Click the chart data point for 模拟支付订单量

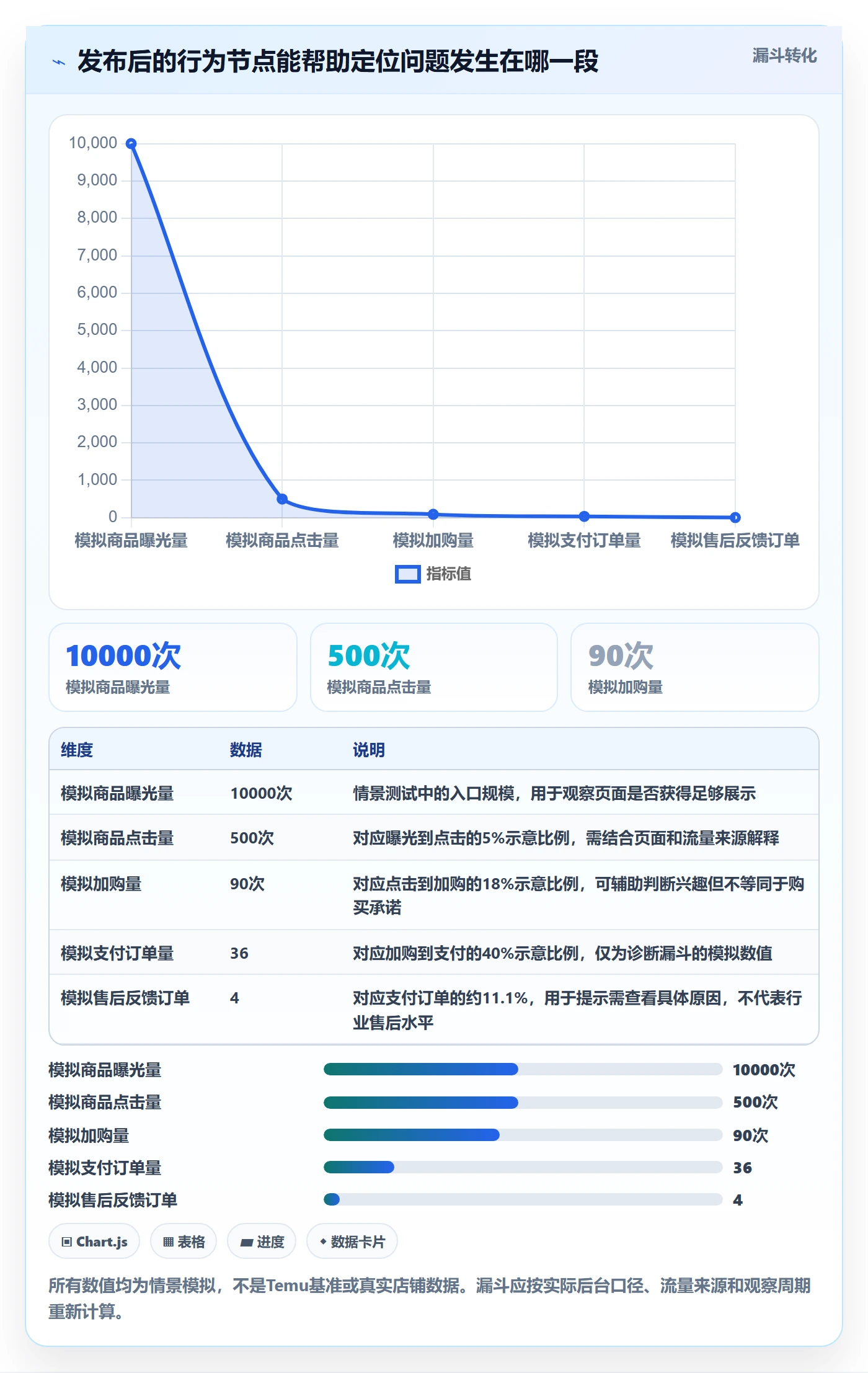click(x=584, y=516)
